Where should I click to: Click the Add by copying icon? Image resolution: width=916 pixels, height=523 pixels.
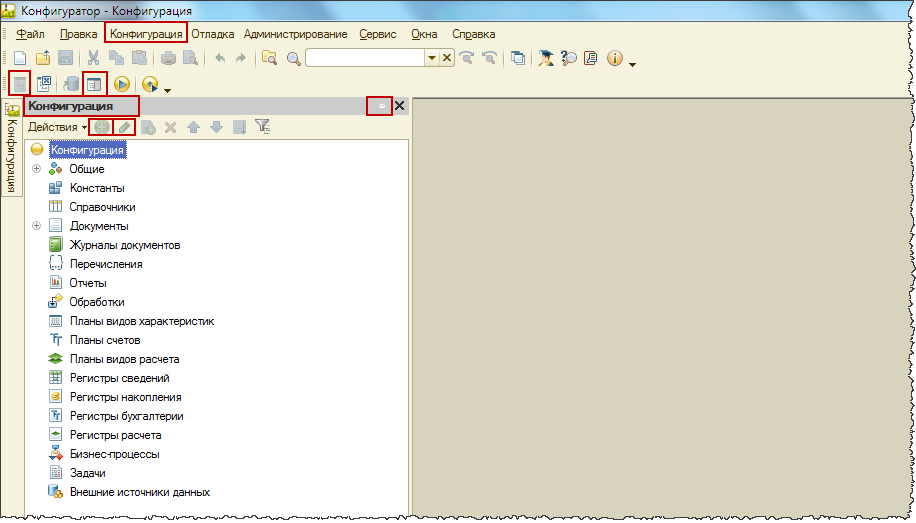click(148, 127)
